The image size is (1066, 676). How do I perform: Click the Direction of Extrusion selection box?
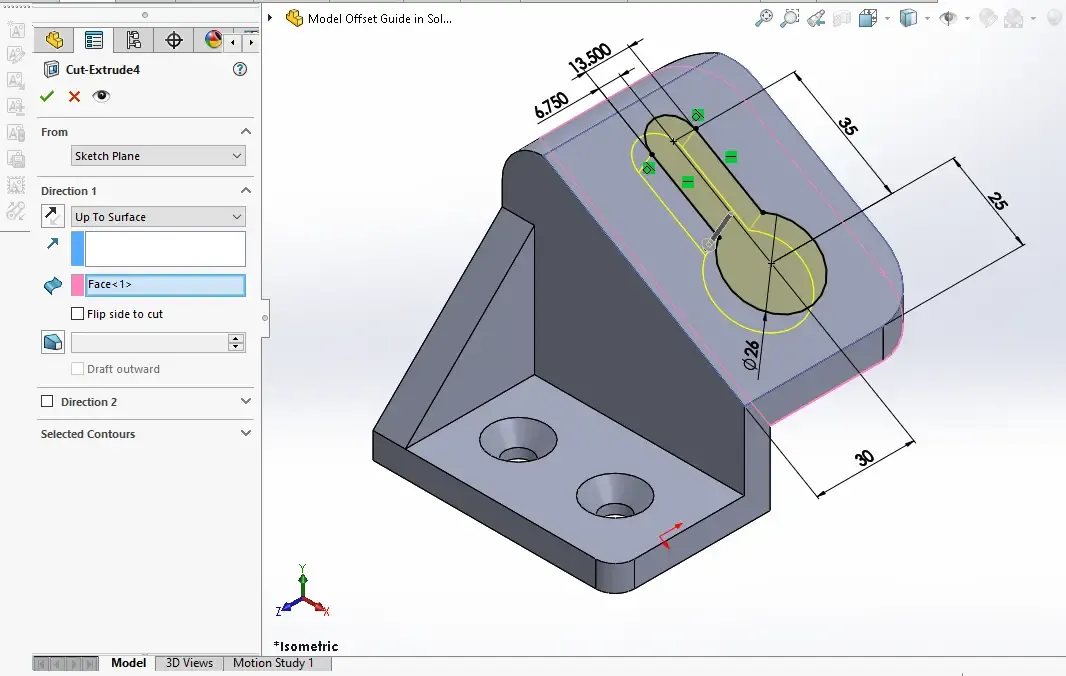pos(165,249)
